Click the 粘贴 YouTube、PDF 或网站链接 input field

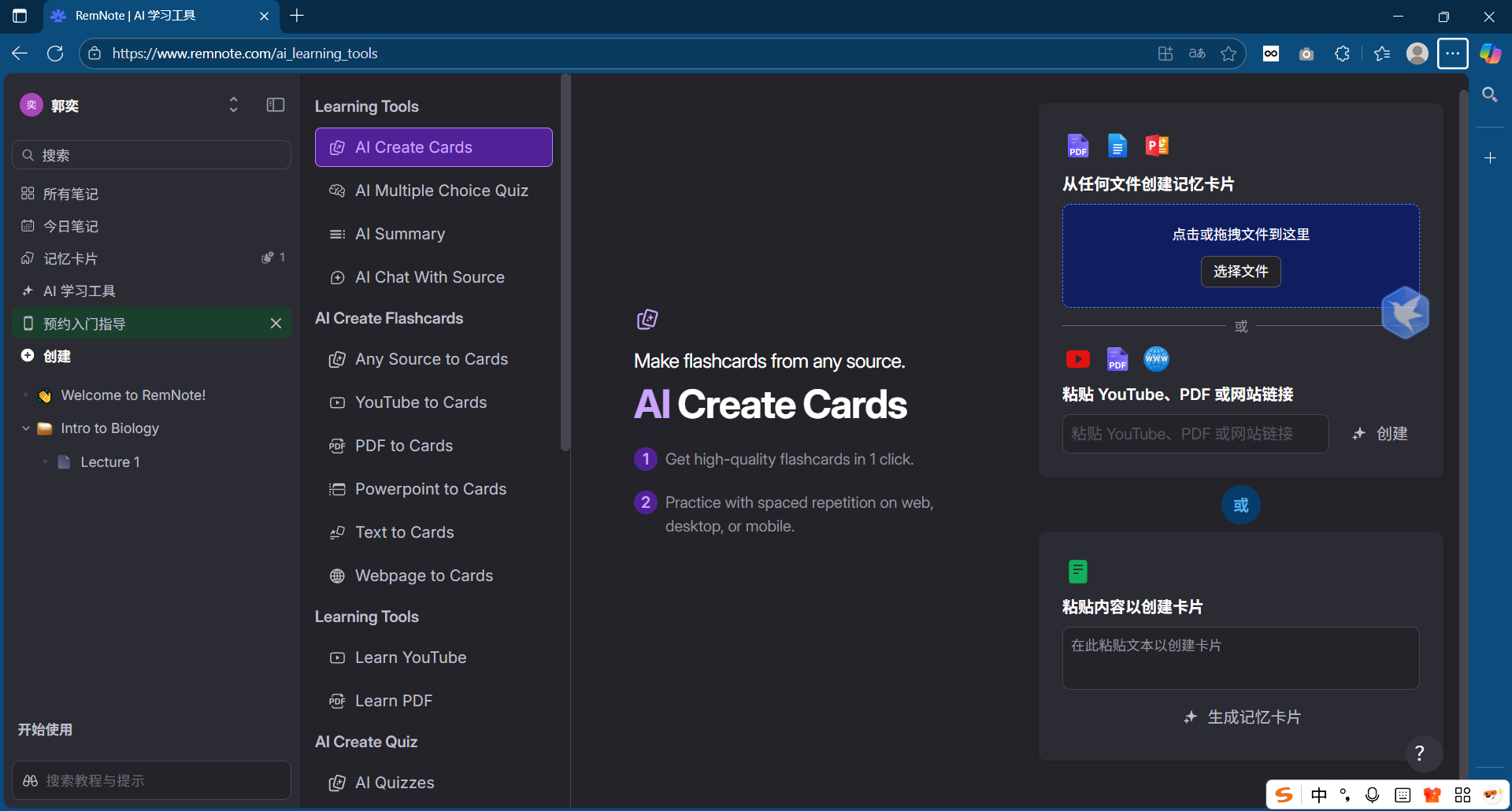tap(1195, 434)
